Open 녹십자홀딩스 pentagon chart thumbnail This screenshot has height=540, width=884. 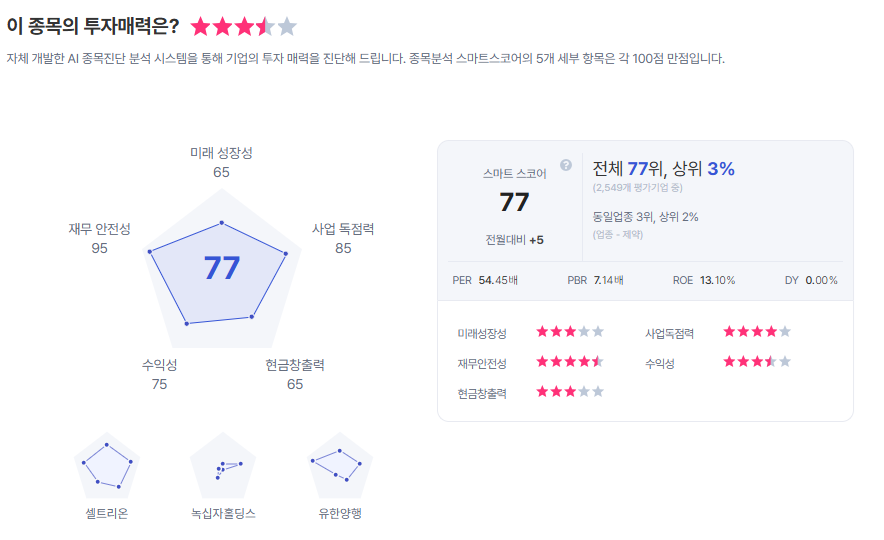pos(224,467)
